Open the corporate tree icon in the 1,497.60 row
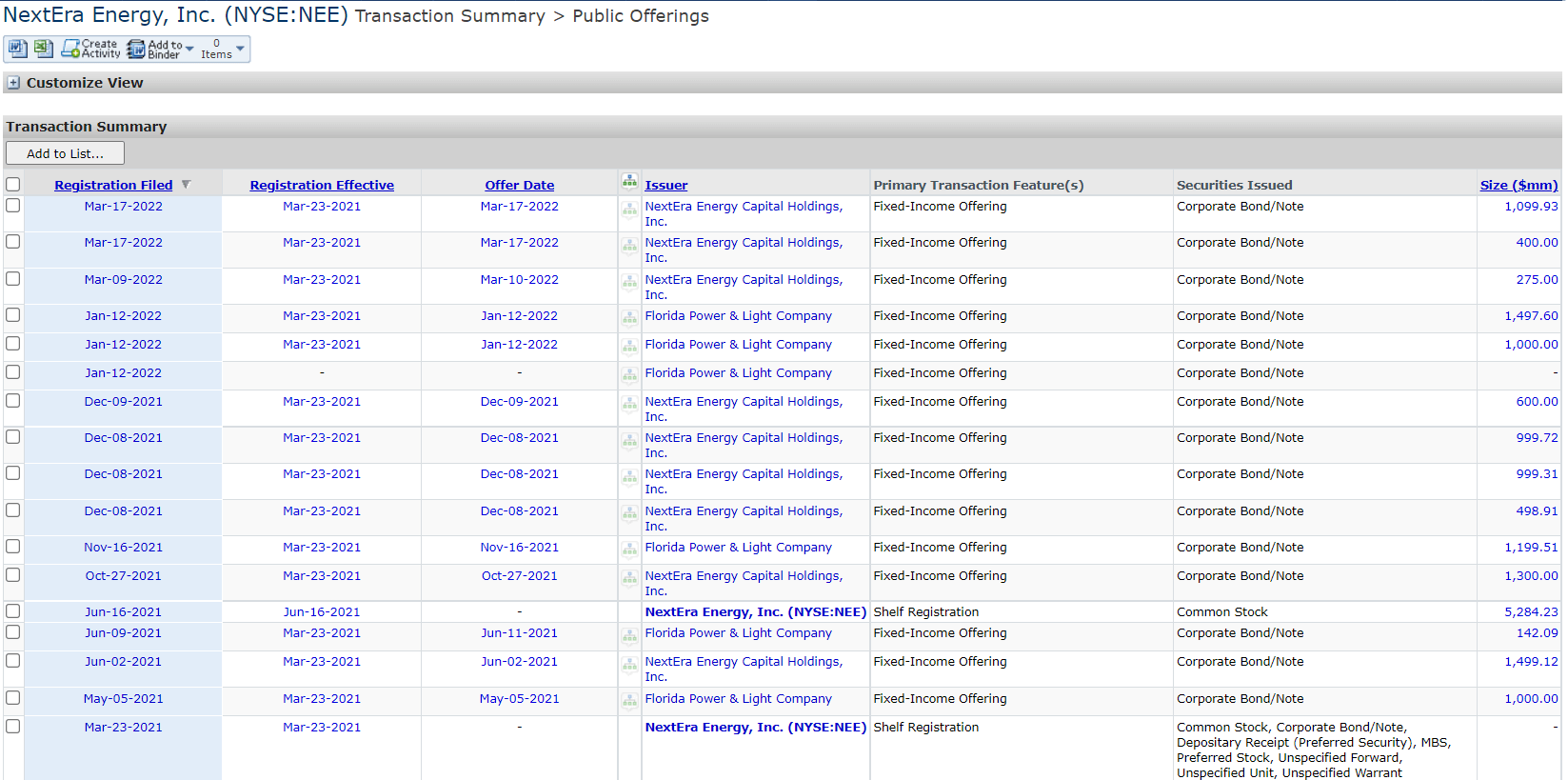1568x780 pixels. (629, 319)
